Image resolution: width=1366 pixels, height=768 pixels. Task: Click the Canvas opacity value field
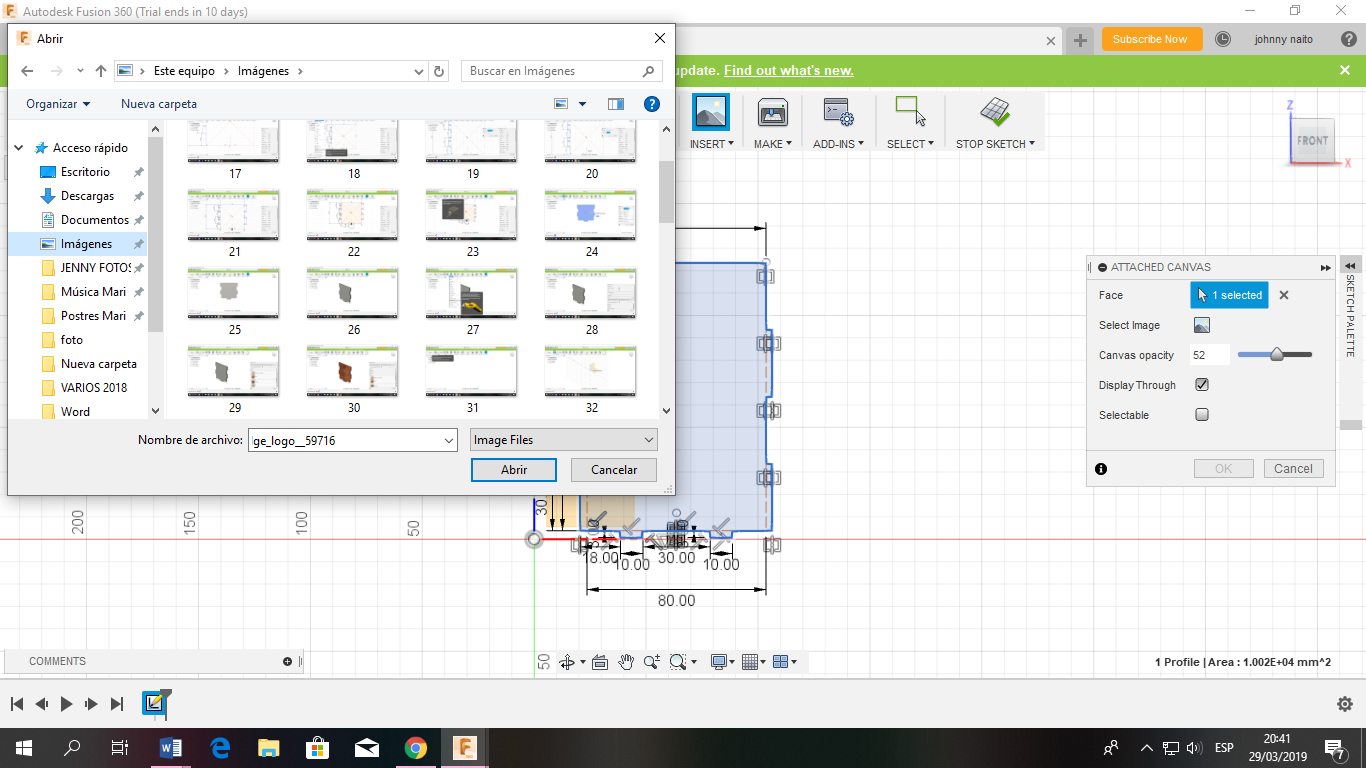click(1209, 355)
